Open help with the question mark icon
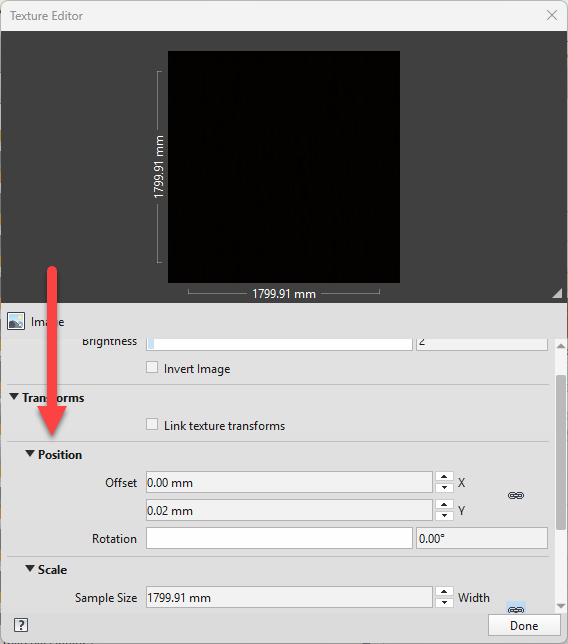Viewport: 568px width, 644px height. coord(21,625)
